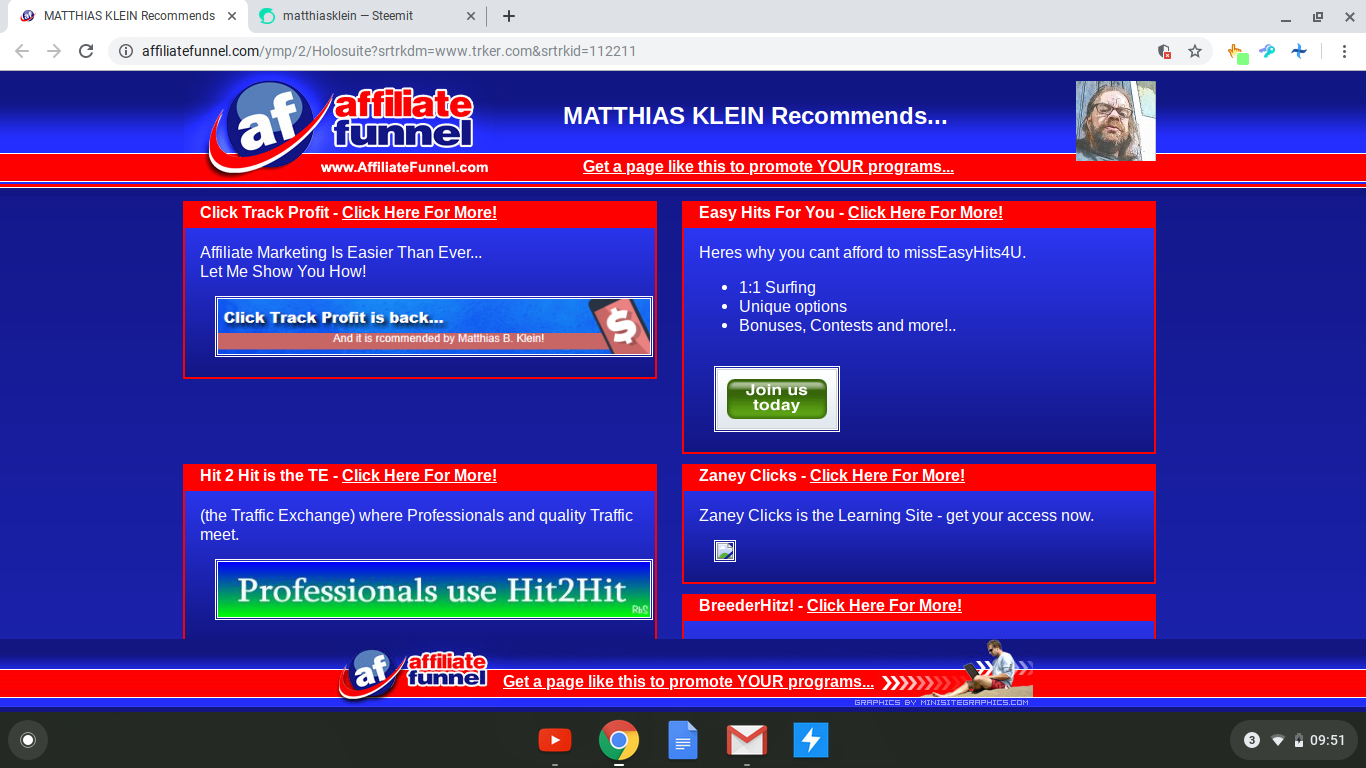The height and width of the screenshot is (768, 1366).
Task: Open Chrome from the shelf
Action: click(619, 740)
